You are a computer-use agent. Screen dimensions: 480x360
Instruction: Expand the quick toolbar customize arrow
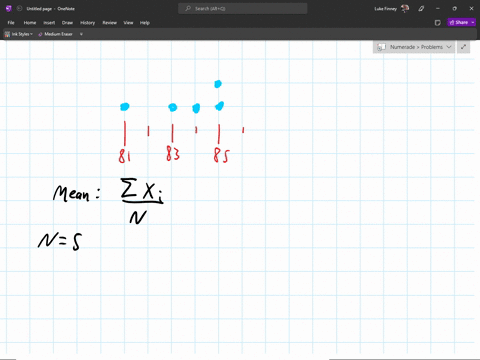click(x=81, y=34)
